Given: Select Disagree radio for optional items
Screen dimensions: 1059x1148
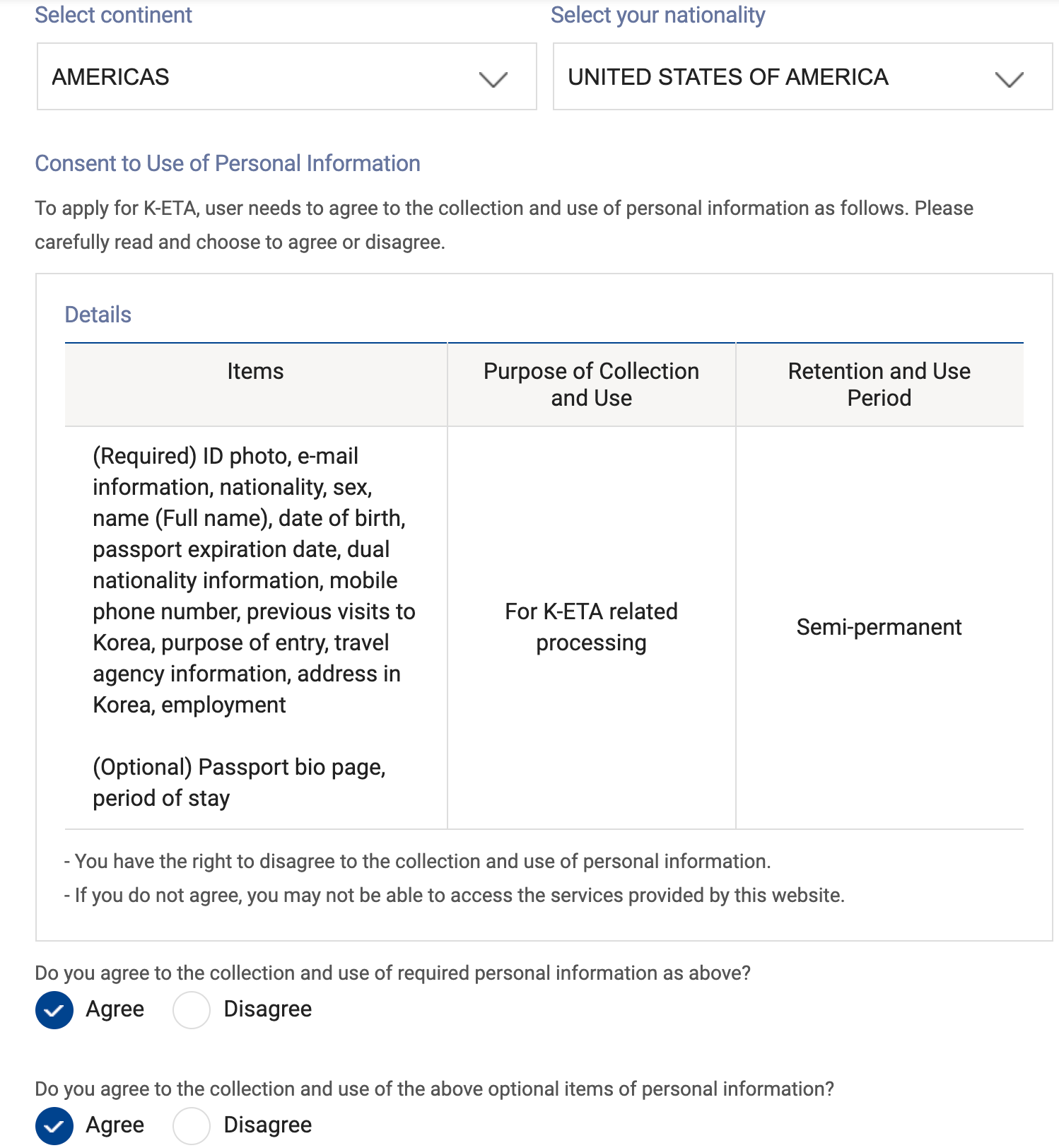Looking at the screenshot, I should point(192,1125).
